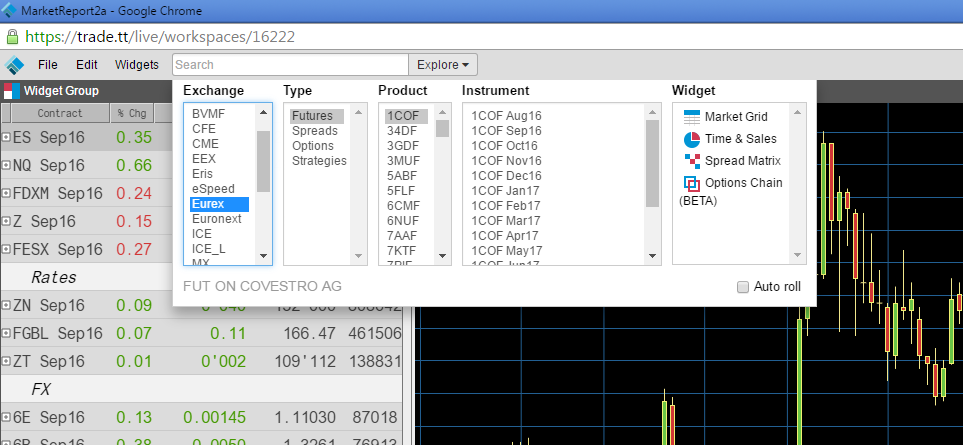Pick instrument 1COF May17
The image size is (963, 445).
click(x=507, y=250)
